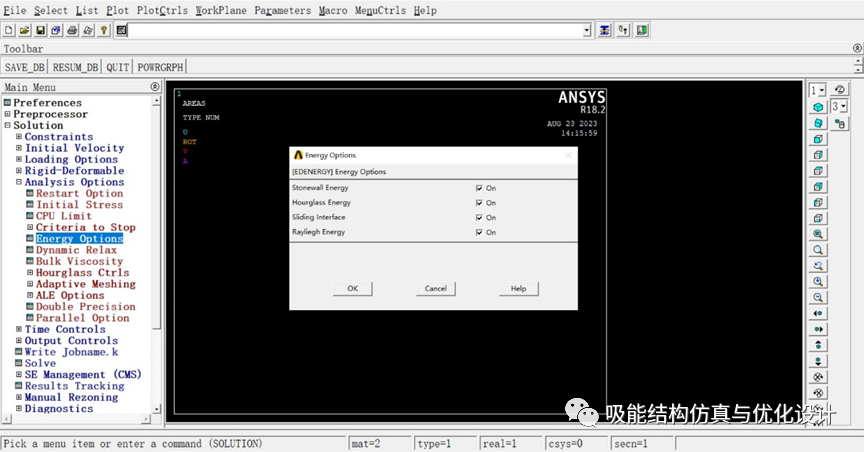Select Solve in Main Menu
864x452 pixels.
[40, 363]
